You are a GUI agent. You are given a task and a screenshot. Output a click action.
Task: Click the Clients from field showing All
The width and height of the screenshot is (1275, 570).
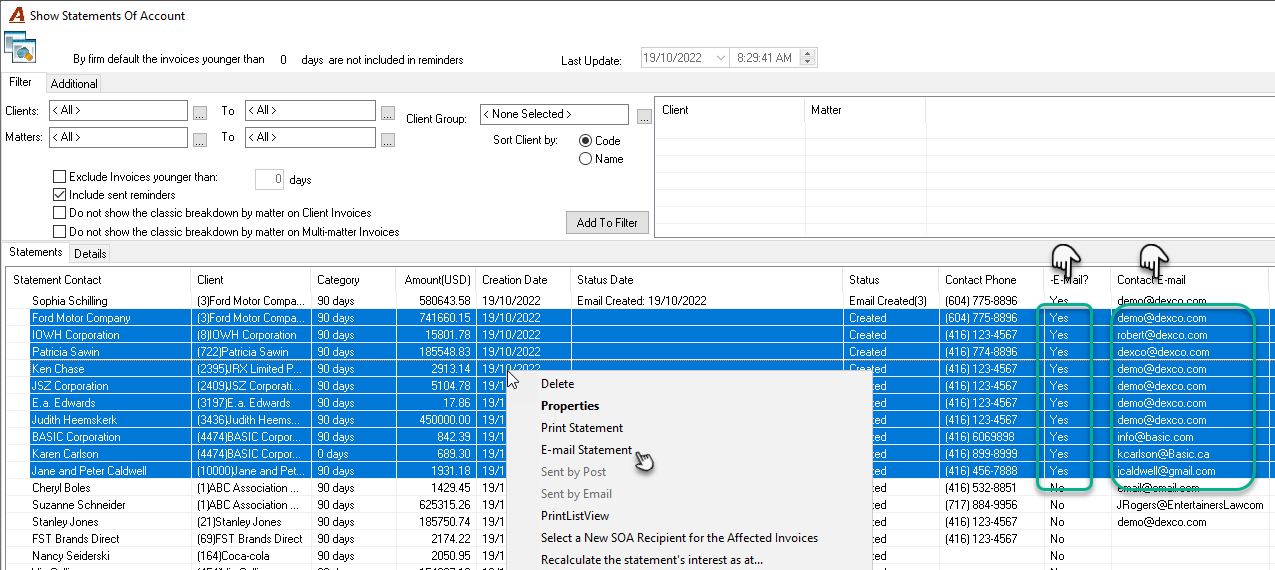coord(118,110)
